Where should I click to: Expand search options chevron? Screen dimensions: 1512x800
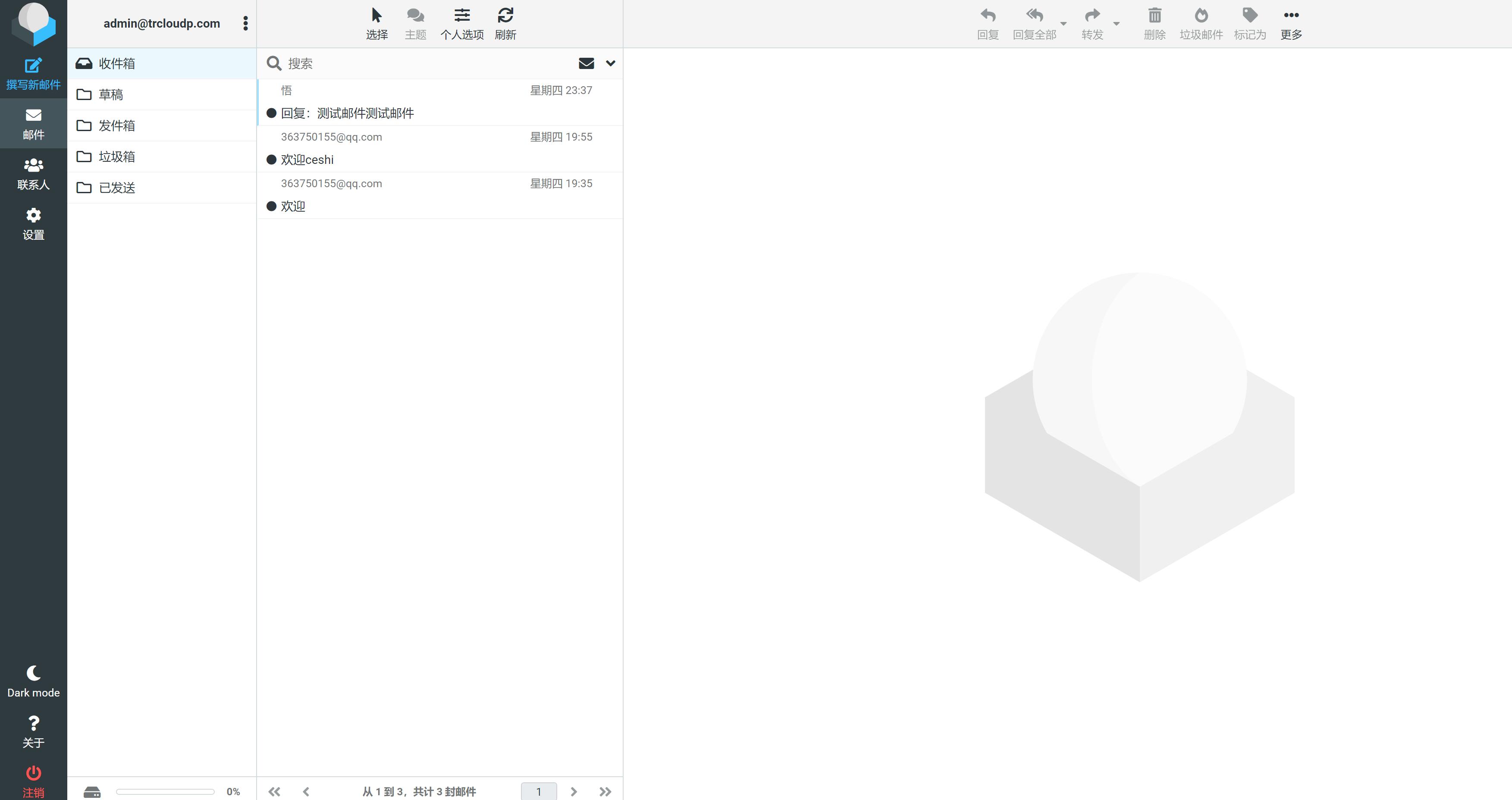tap(610, 63)
